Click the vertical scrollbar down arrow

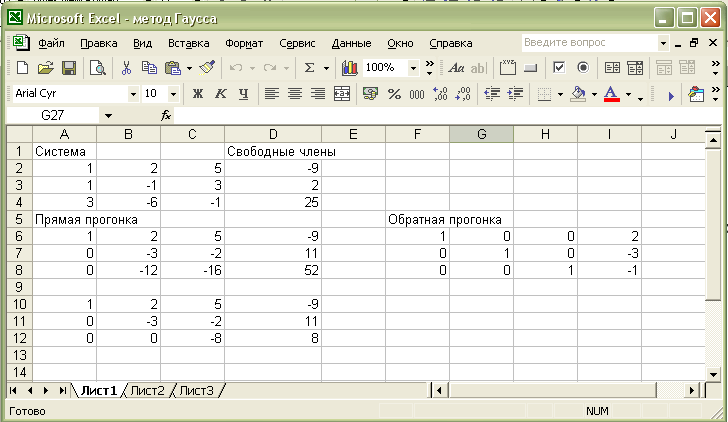point(713,373)
